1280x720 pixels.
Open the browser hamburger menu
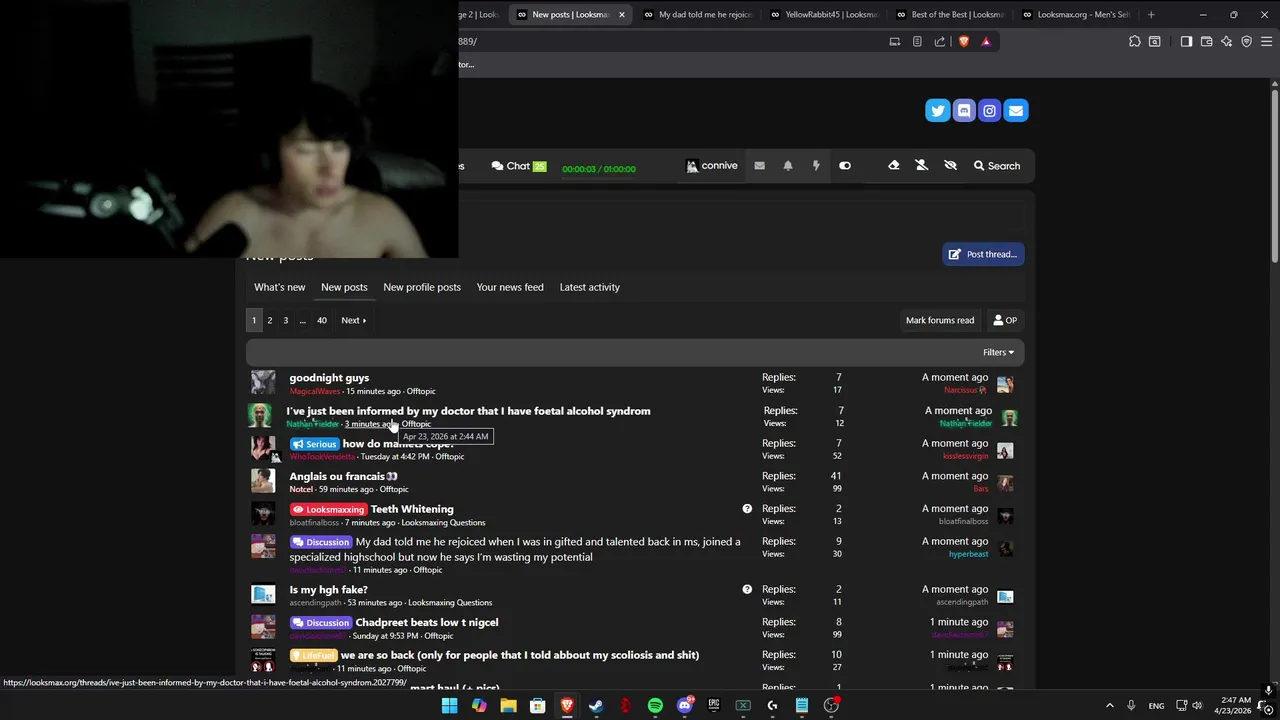click(x=1266, y=41)
